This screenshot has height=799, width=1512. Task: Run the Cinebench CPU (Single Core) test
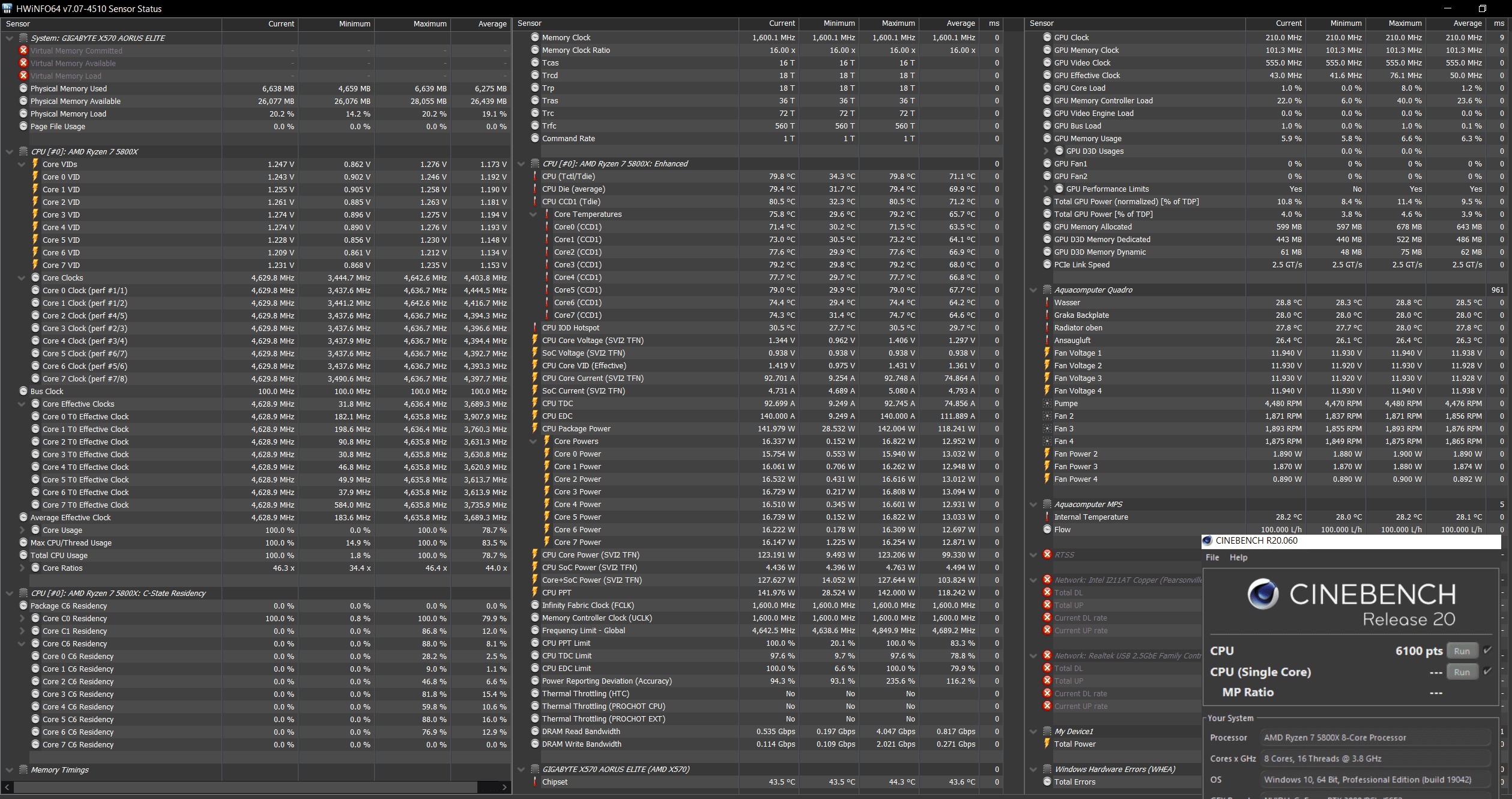[x=1462, y=672]
